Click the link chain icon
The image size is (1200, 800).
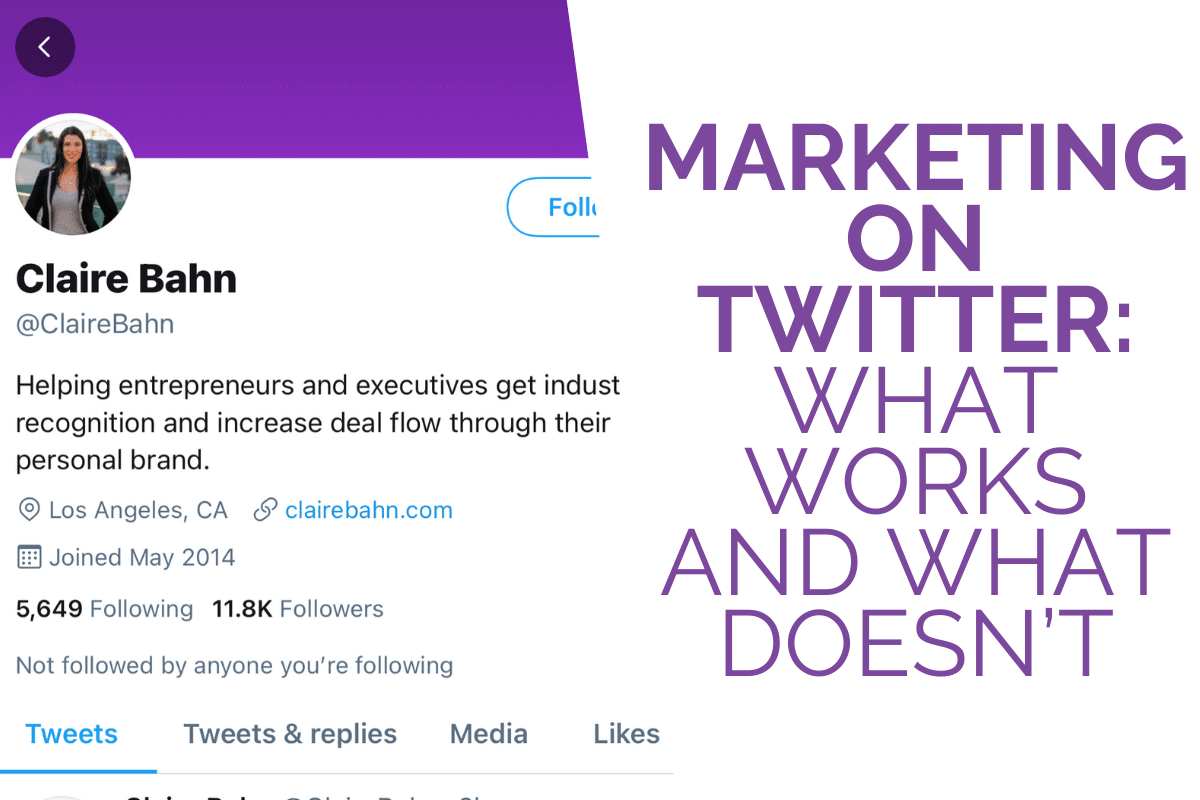[x=265, y=510]
